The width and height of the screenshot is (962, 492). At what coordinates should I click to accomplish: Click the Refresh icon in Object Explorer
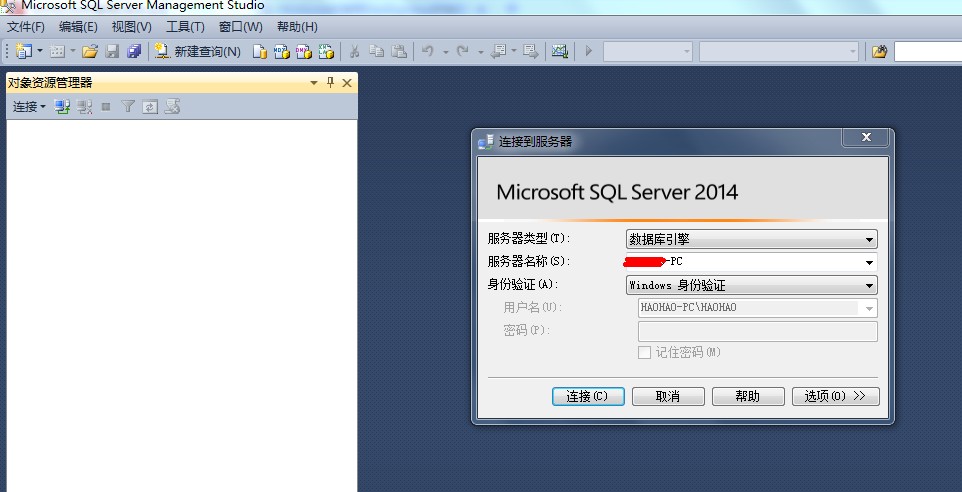pos(150,107)
